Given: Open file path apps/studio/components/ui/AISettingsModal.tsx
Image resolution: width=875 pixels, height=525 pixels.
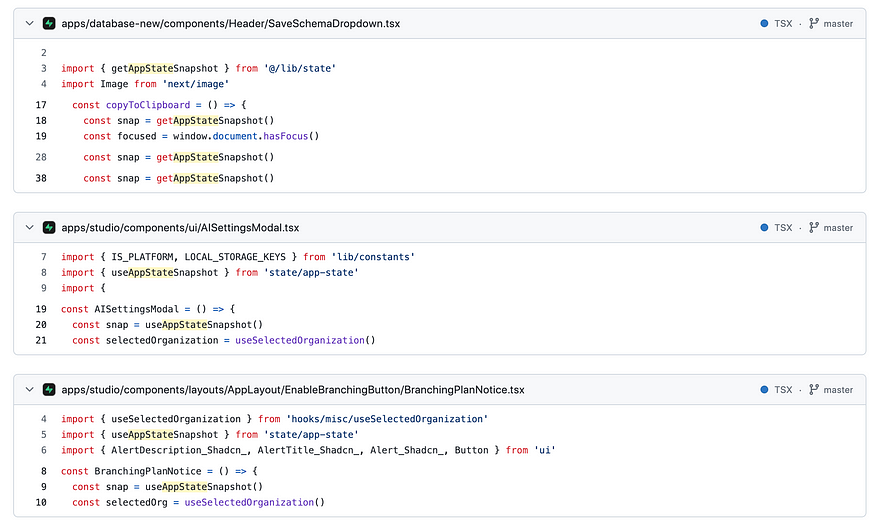Looking at the screenshot, I should point(180,228).
